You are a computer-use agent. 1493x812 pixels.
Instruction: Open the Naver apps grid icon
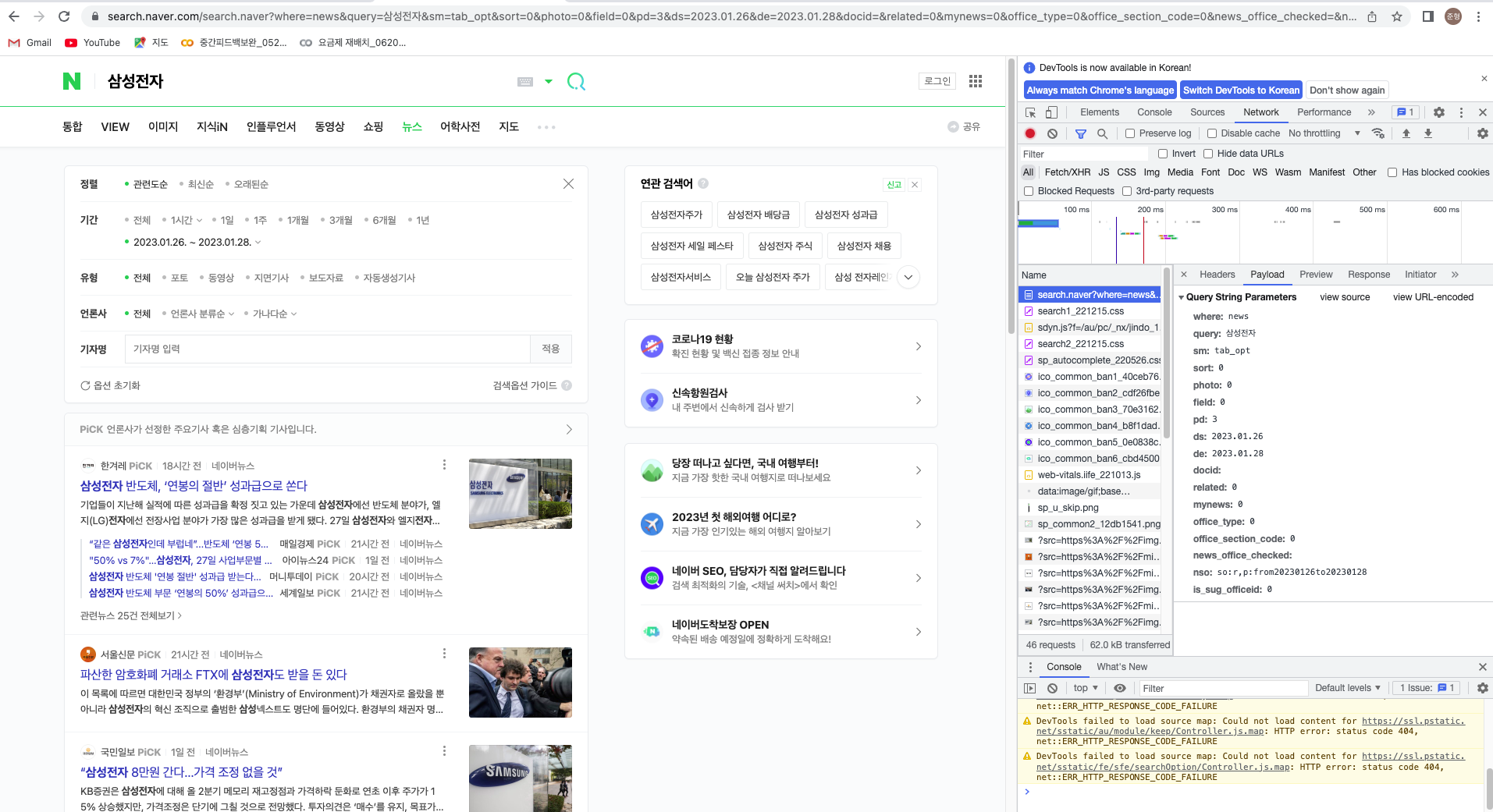(976, 81)
